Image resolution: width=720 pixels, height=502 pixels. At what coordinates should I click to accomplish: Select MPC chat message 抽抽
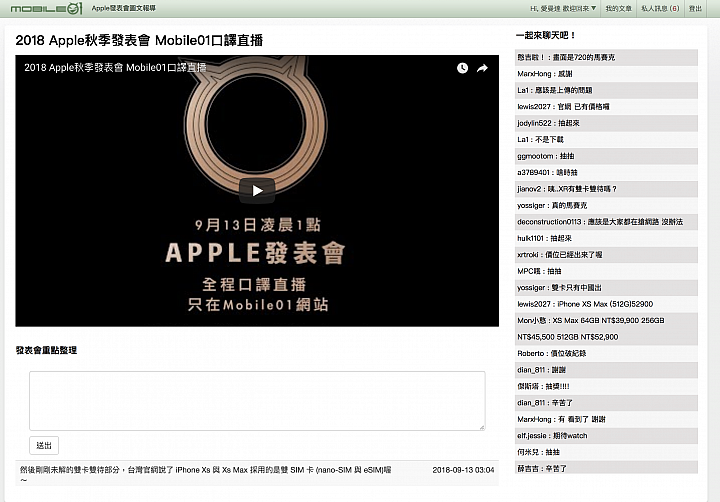coord(606,271)
